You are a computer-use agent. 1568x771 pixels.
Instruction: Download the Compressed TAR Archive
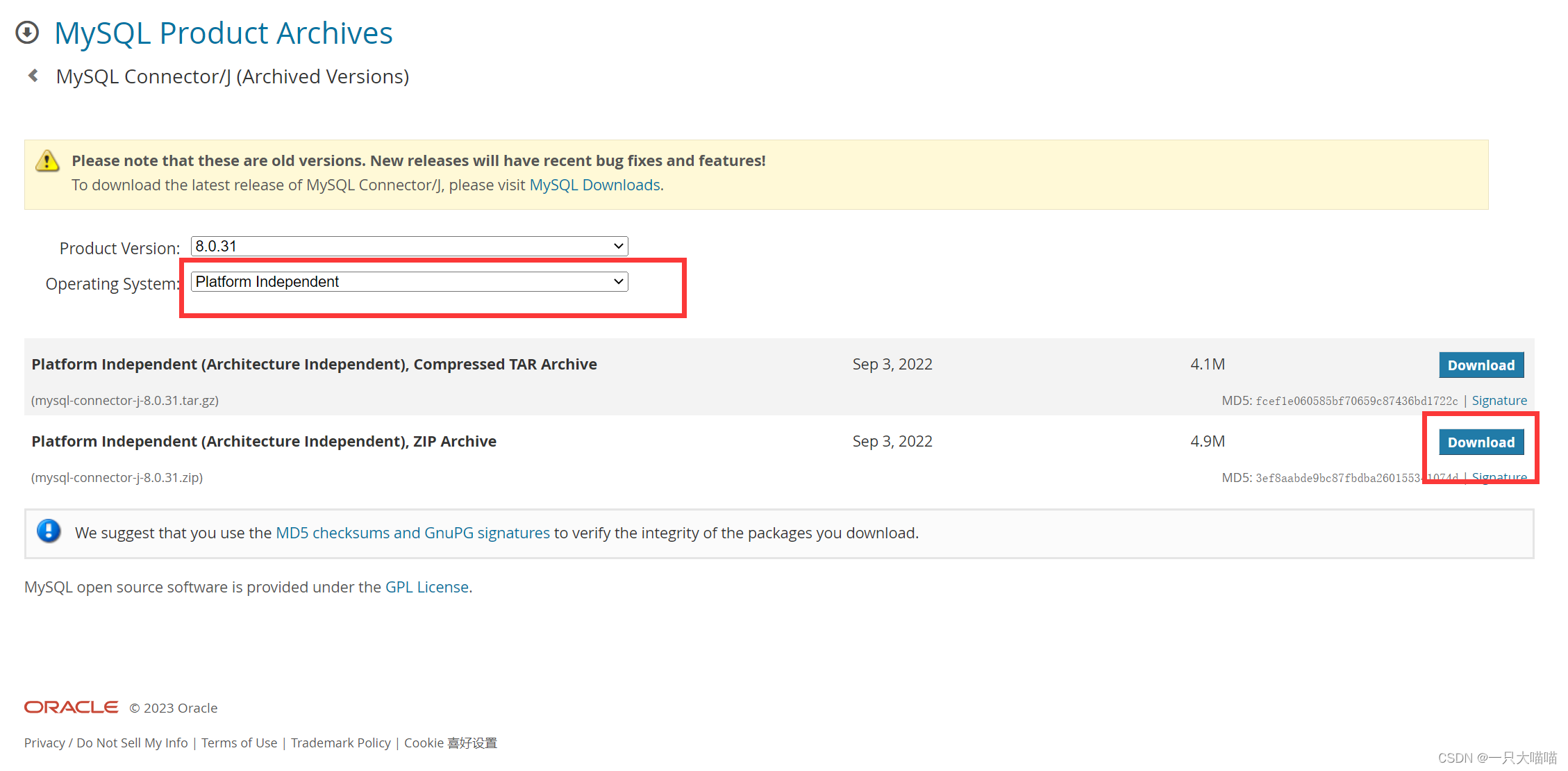[1481, 365]
